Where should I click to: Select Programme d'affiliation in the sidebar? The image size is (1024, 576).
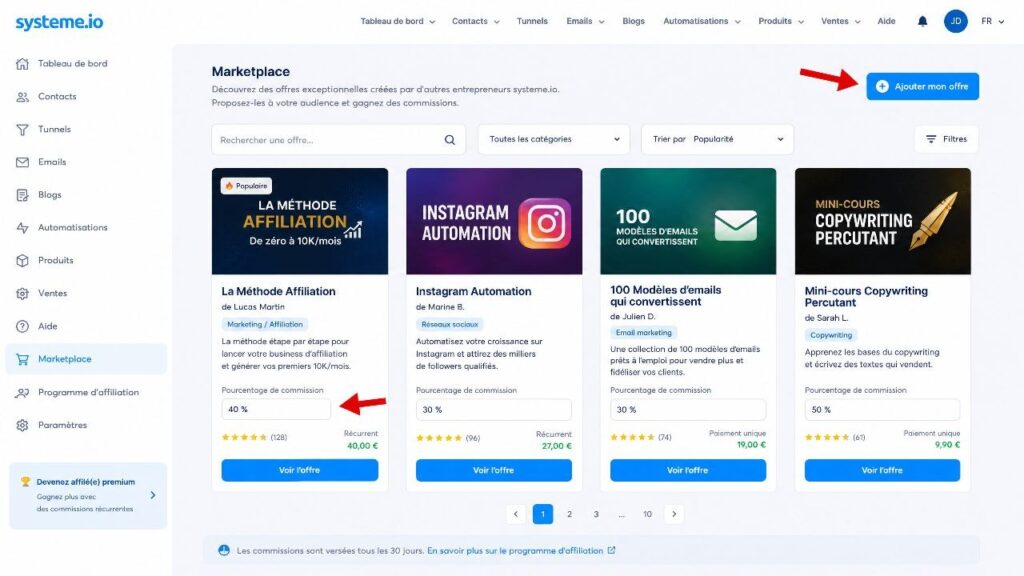(86, 392)
